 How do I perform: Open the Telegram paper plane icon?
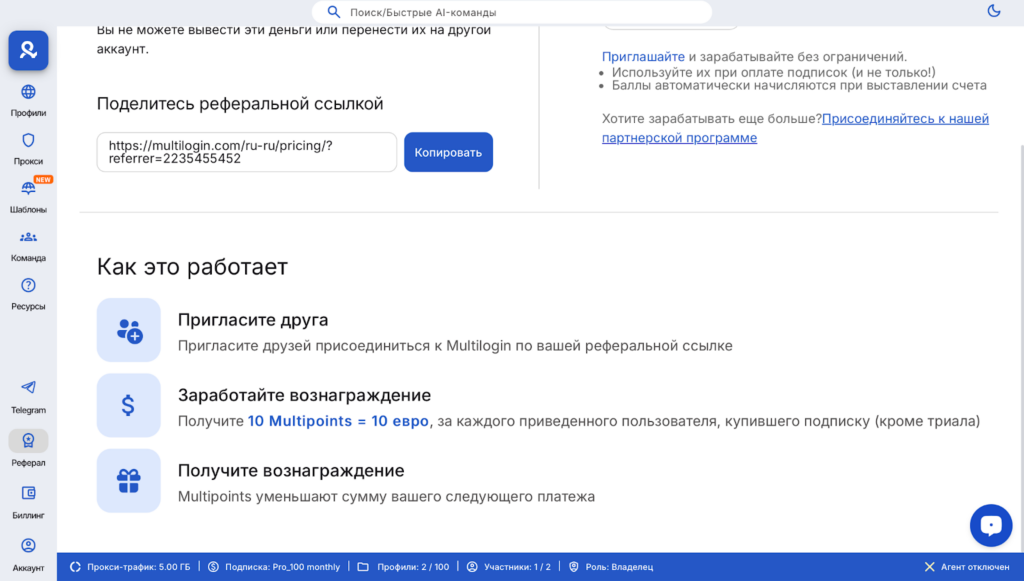pyautogui.click(x=28, y=387)
